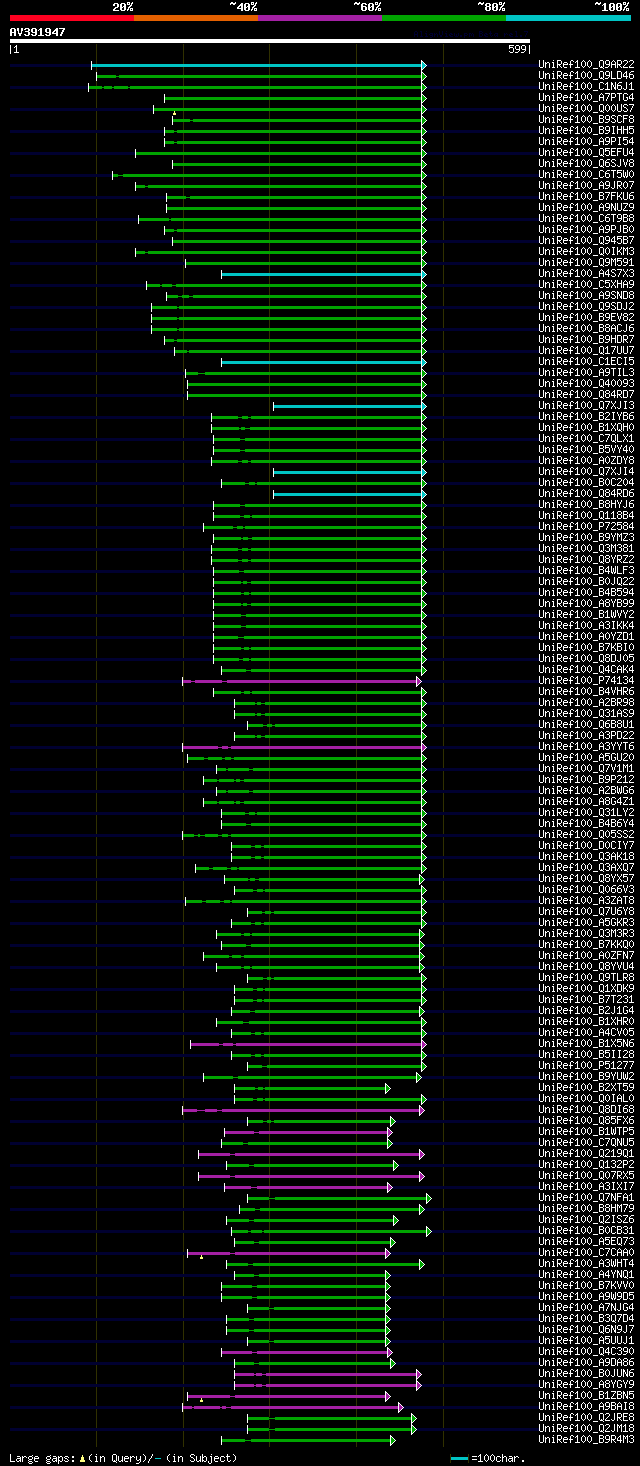The width and height of the screenshot is (640, 1466).
Task: Click the UniRef100_Q40093 label
Action: [x=586, y=383]
